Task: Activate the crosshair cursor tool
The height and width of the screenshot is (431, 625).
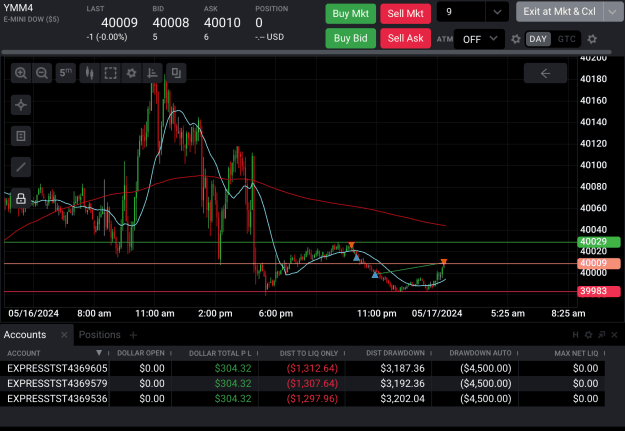Action: pyautogui.click(x=21, y=105)
